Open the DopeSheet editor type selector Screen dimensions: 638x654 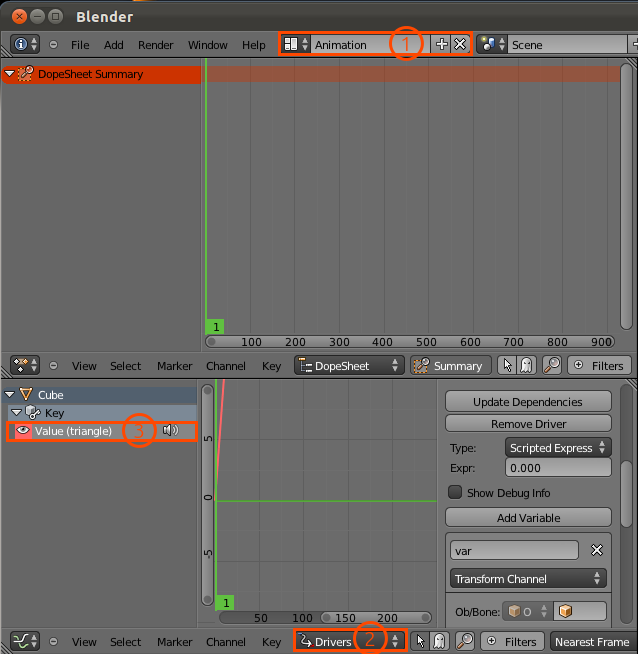(x=25, y=365)
